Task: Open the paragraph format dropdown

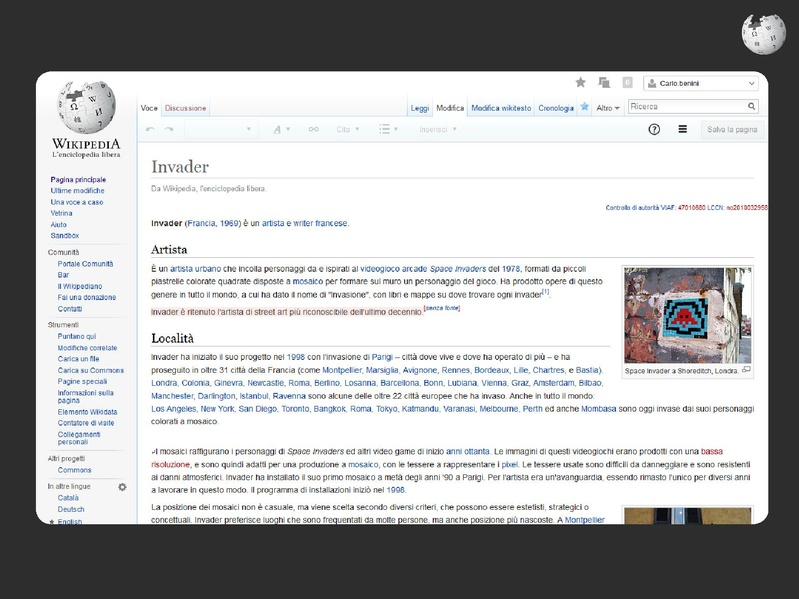Action: (221, 129)
